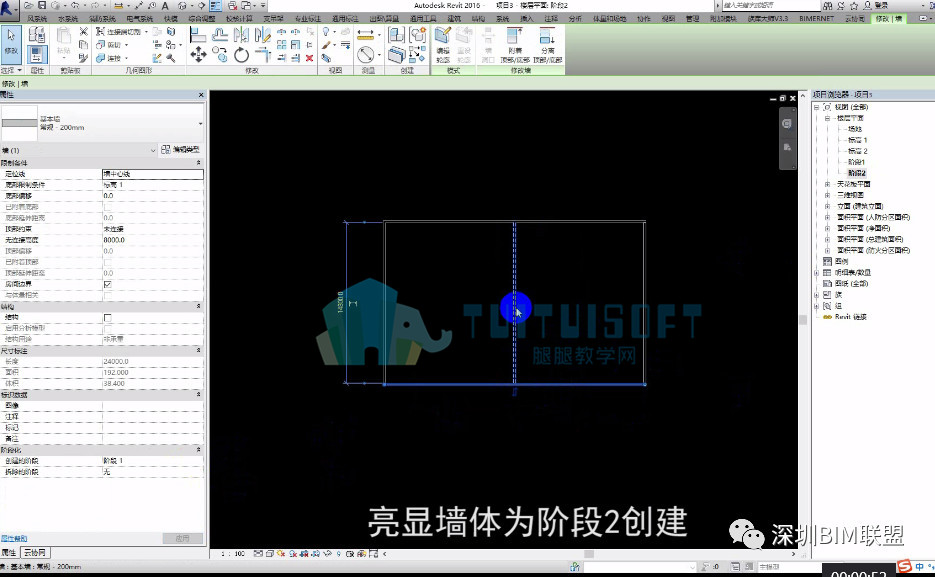Expand the 三维视图 tree node
The image size is (935, 577).
tap(827, 195)
